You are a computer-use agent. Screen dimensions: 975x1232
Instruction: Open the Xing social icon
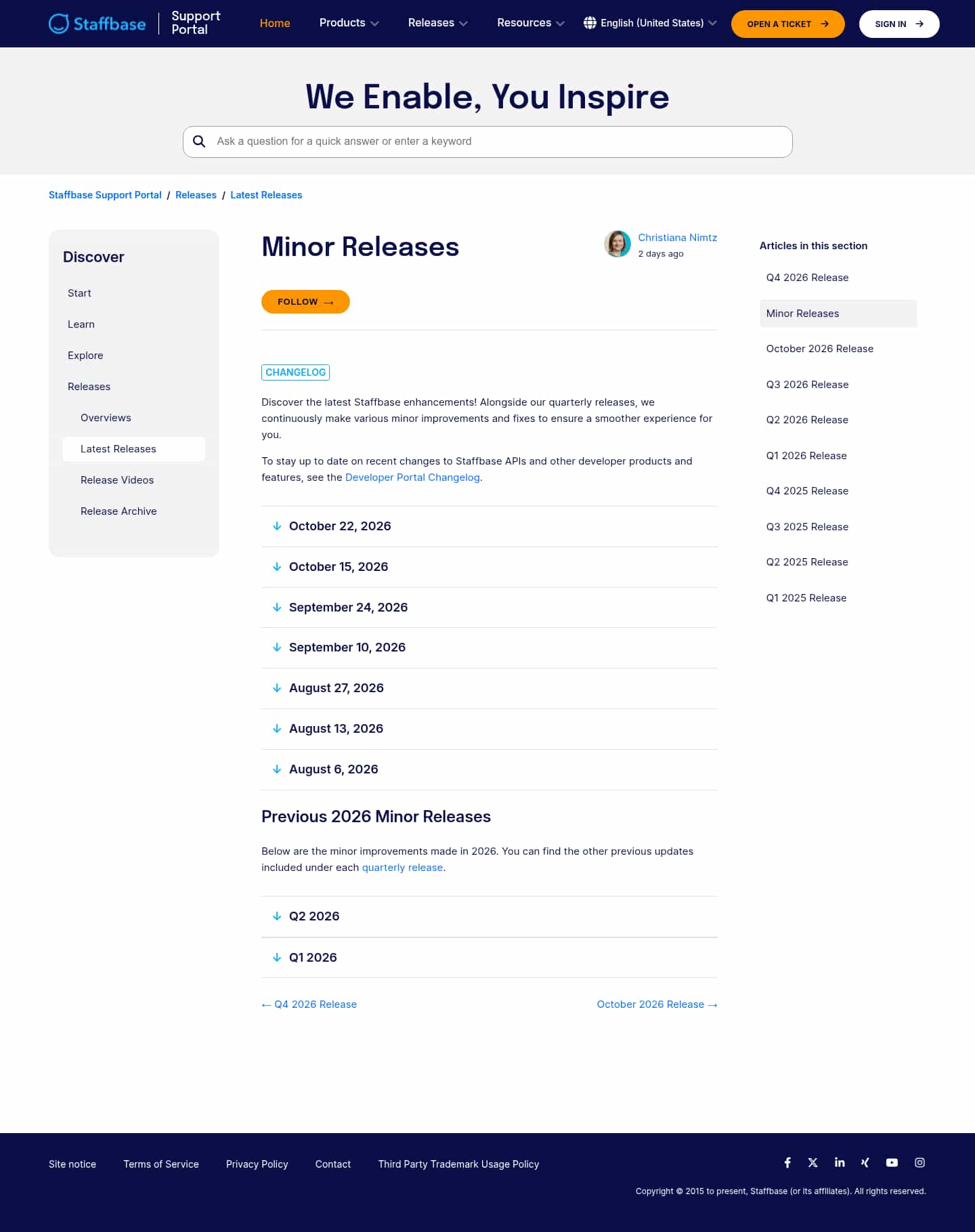[865, 1162]
